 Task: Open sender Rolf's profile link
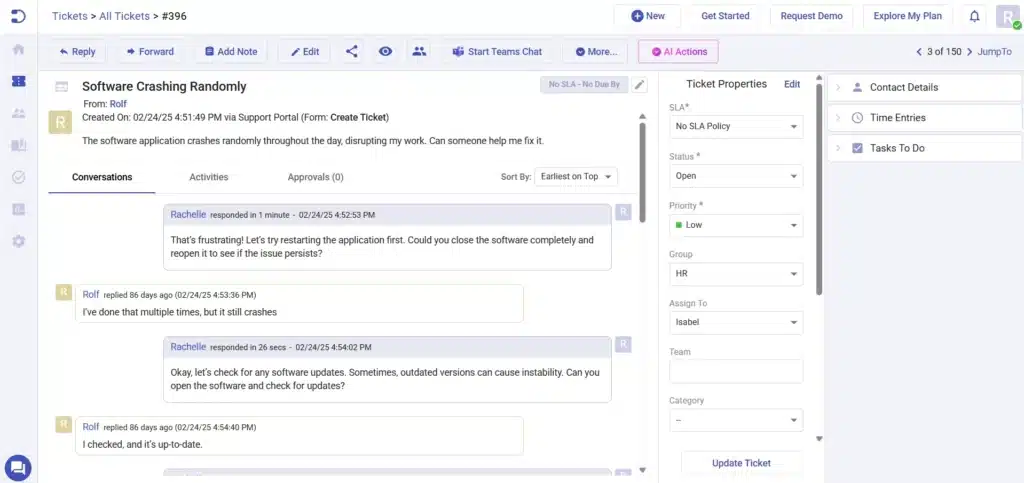118,104
